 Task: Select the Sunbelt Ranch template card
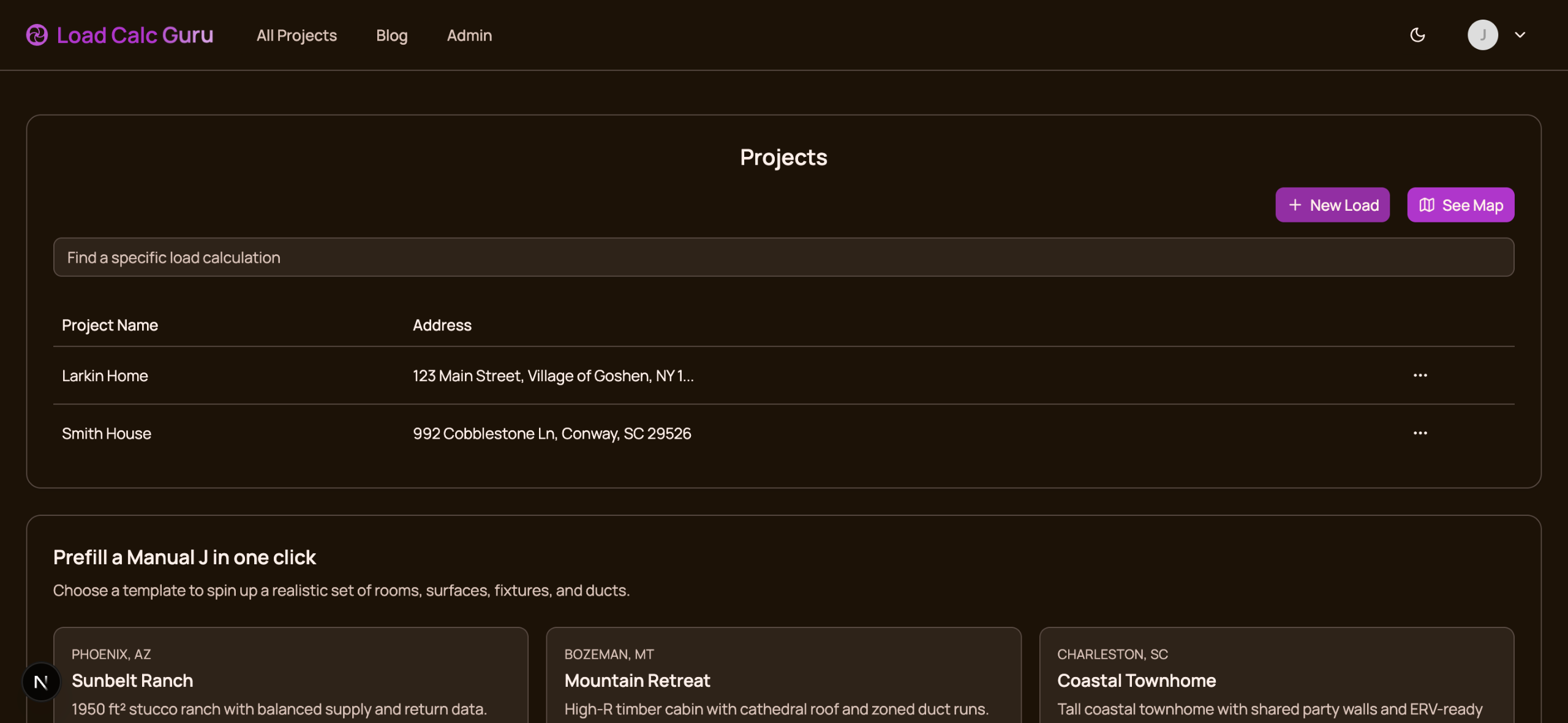(x=290, y=680)
